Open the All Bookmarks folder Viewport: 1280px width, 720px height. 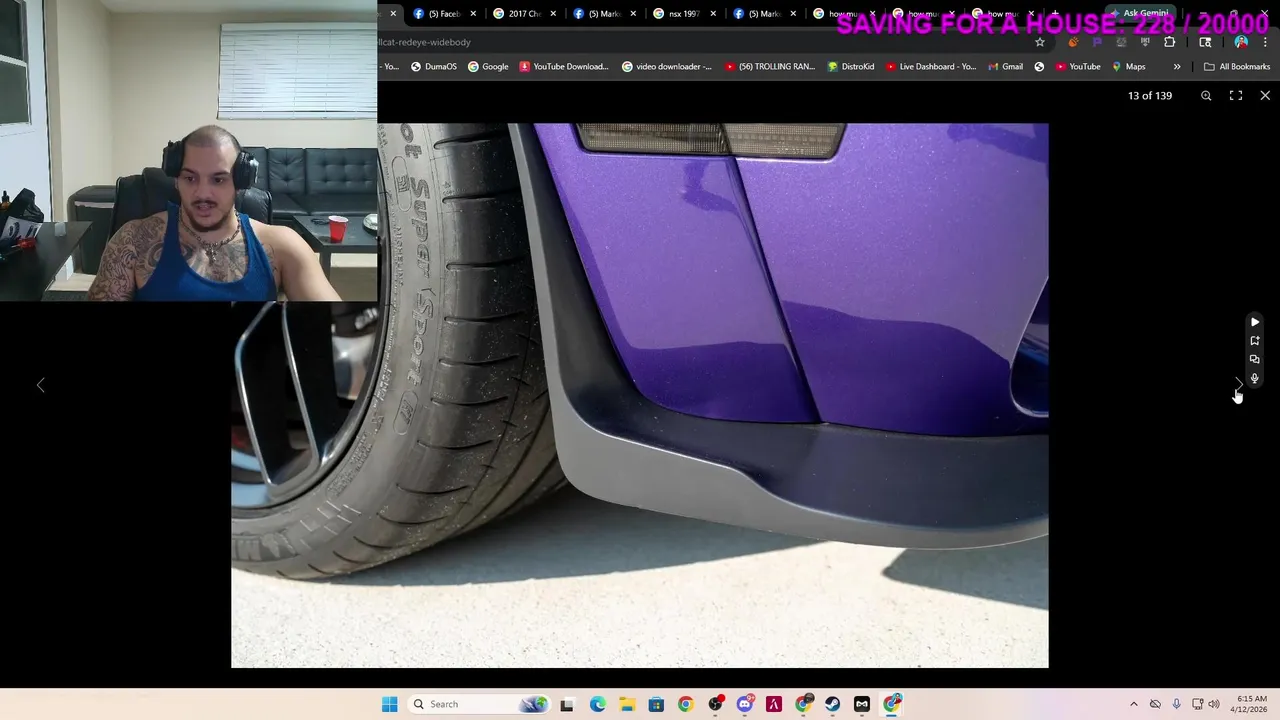(1237, 67)
